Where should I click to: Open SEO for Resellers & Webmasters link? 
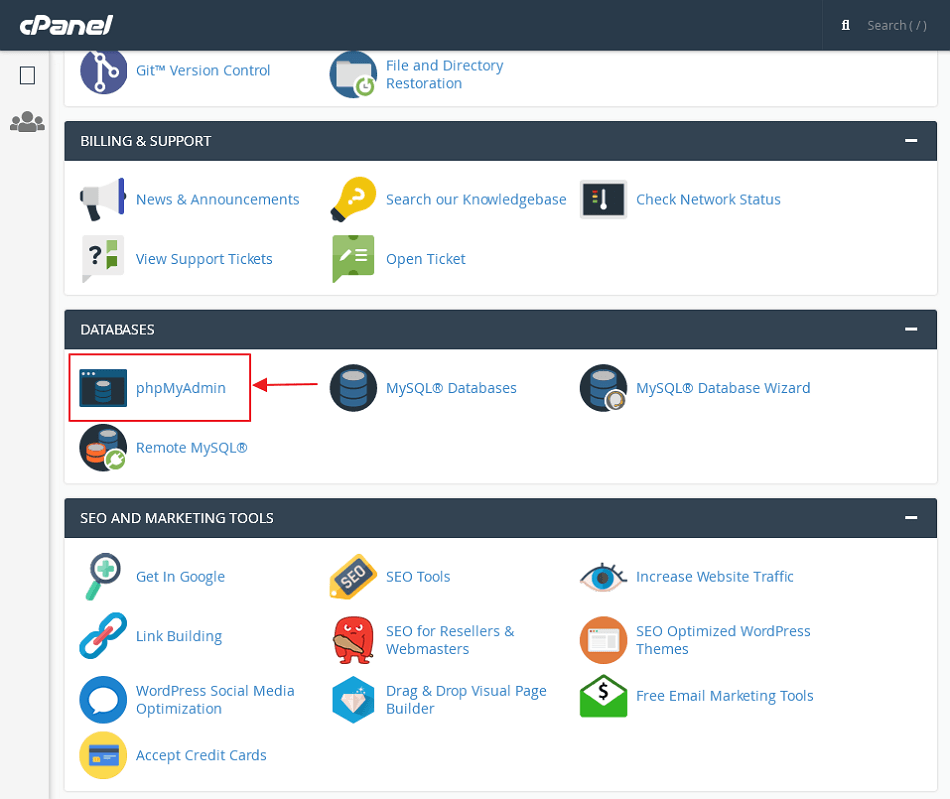click(450, 640)
